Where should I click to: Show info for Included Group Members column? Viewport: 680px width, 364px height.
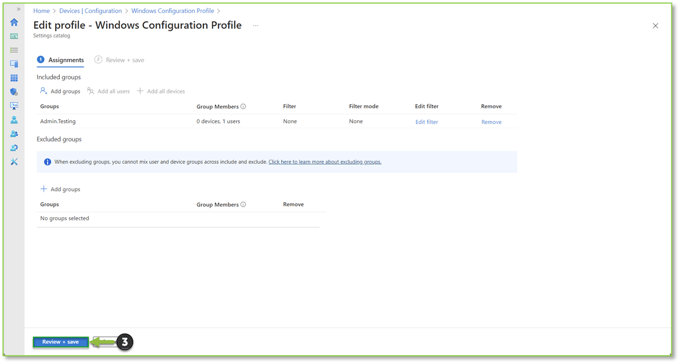click(x=243, y=106)
